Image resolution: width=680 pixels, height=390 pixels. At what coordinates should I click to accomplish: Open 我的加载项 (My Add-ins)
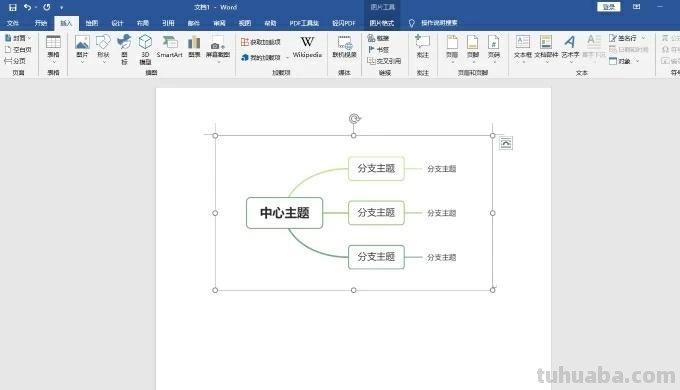[x=261, y=57]
